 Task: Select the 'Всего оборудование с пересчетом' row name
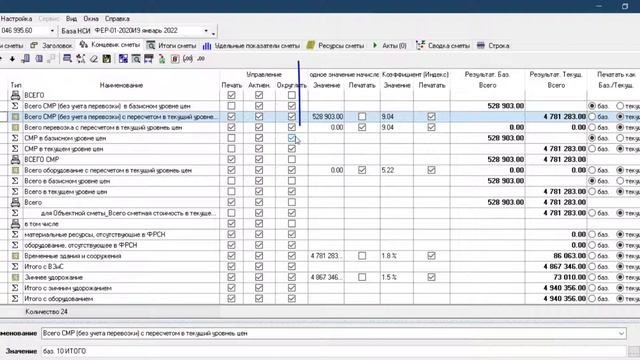pos(108,170)
